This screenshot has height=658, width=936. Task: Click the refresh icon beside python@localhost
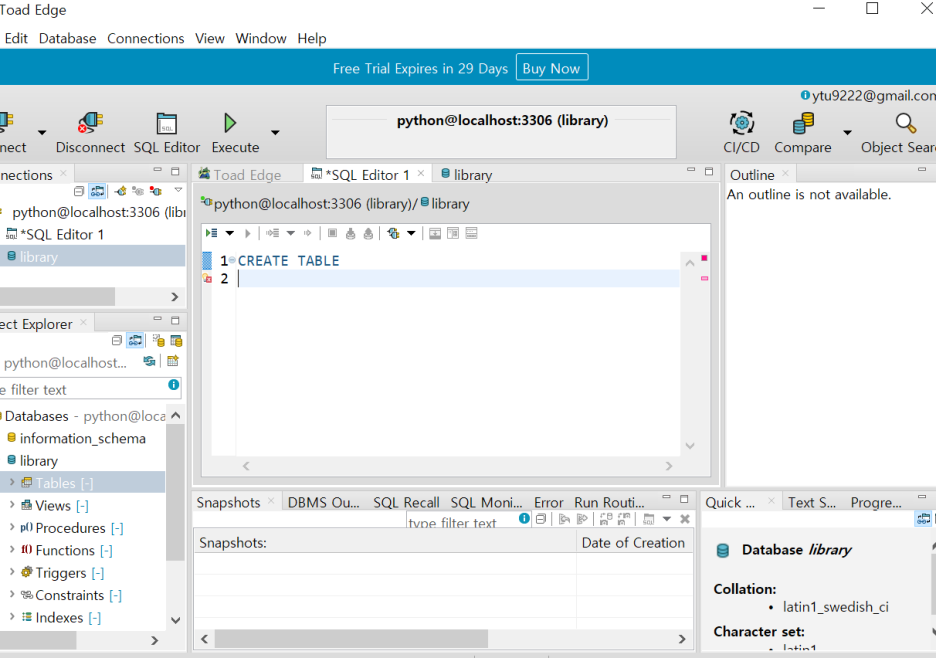[149, 361]
